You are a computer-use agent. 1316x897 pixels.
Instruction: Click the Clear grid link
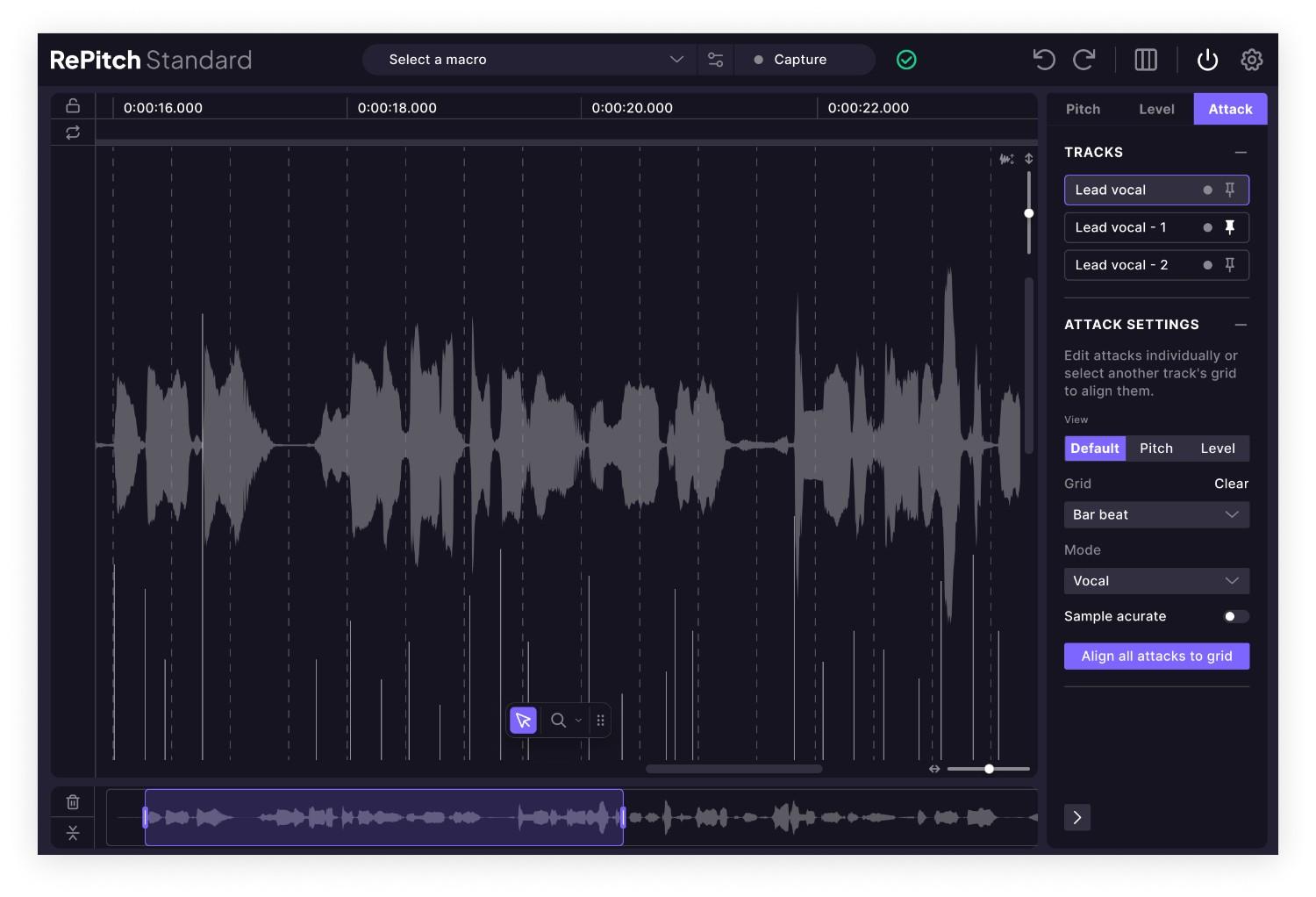click(1230, 484)
